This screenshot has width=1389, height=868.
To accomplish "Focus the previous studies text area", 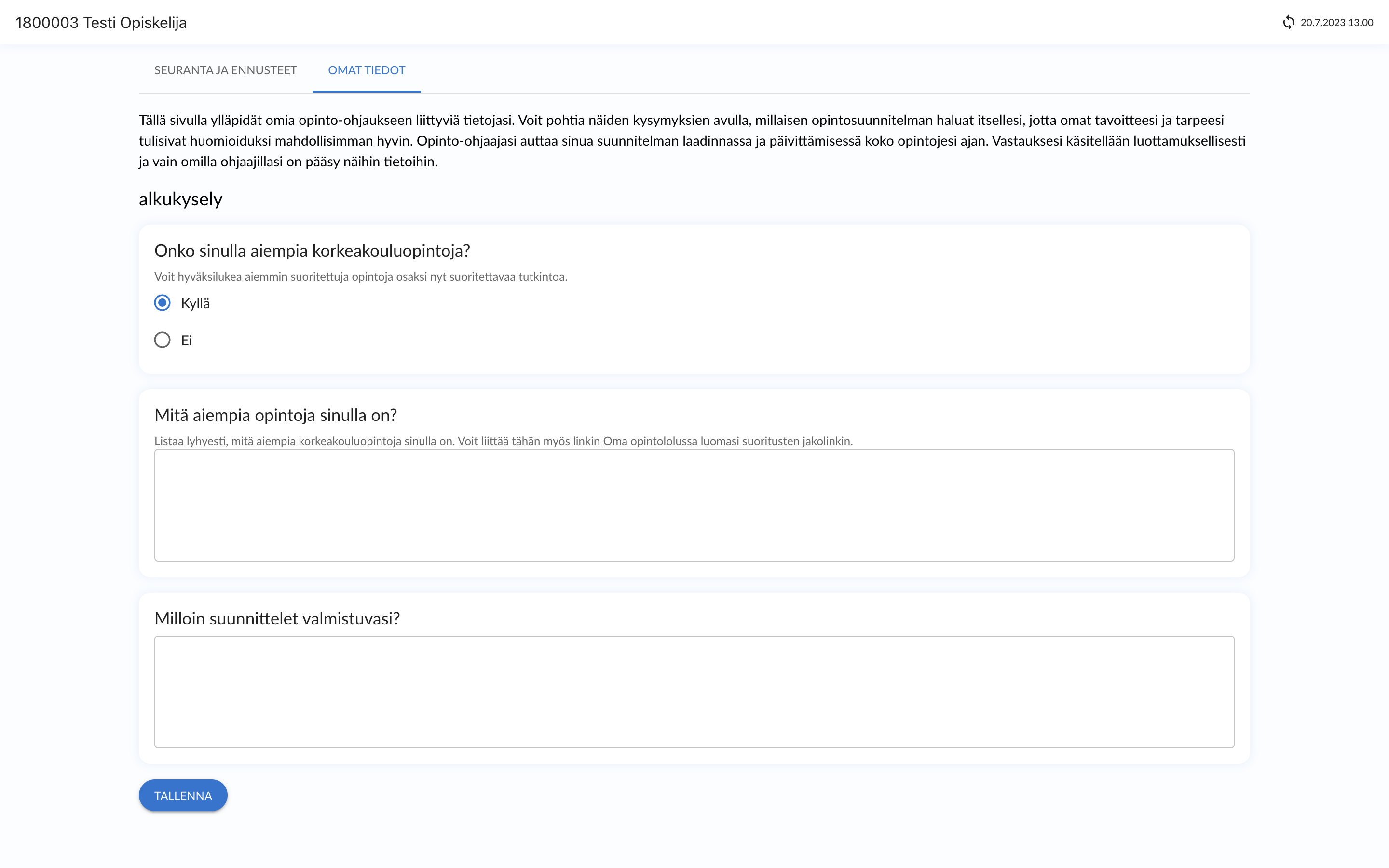I will (x=694, y=505).
